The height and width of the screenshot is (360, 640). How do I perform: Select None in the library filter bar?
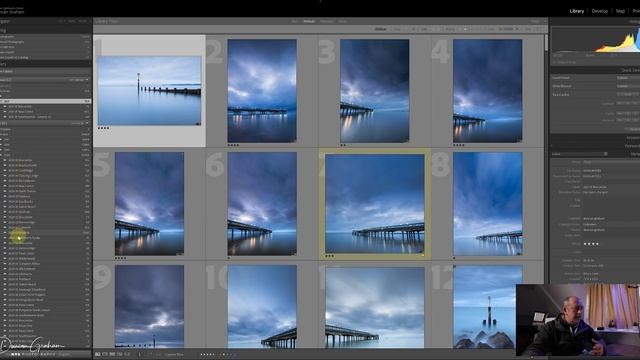tap(342, 21)
